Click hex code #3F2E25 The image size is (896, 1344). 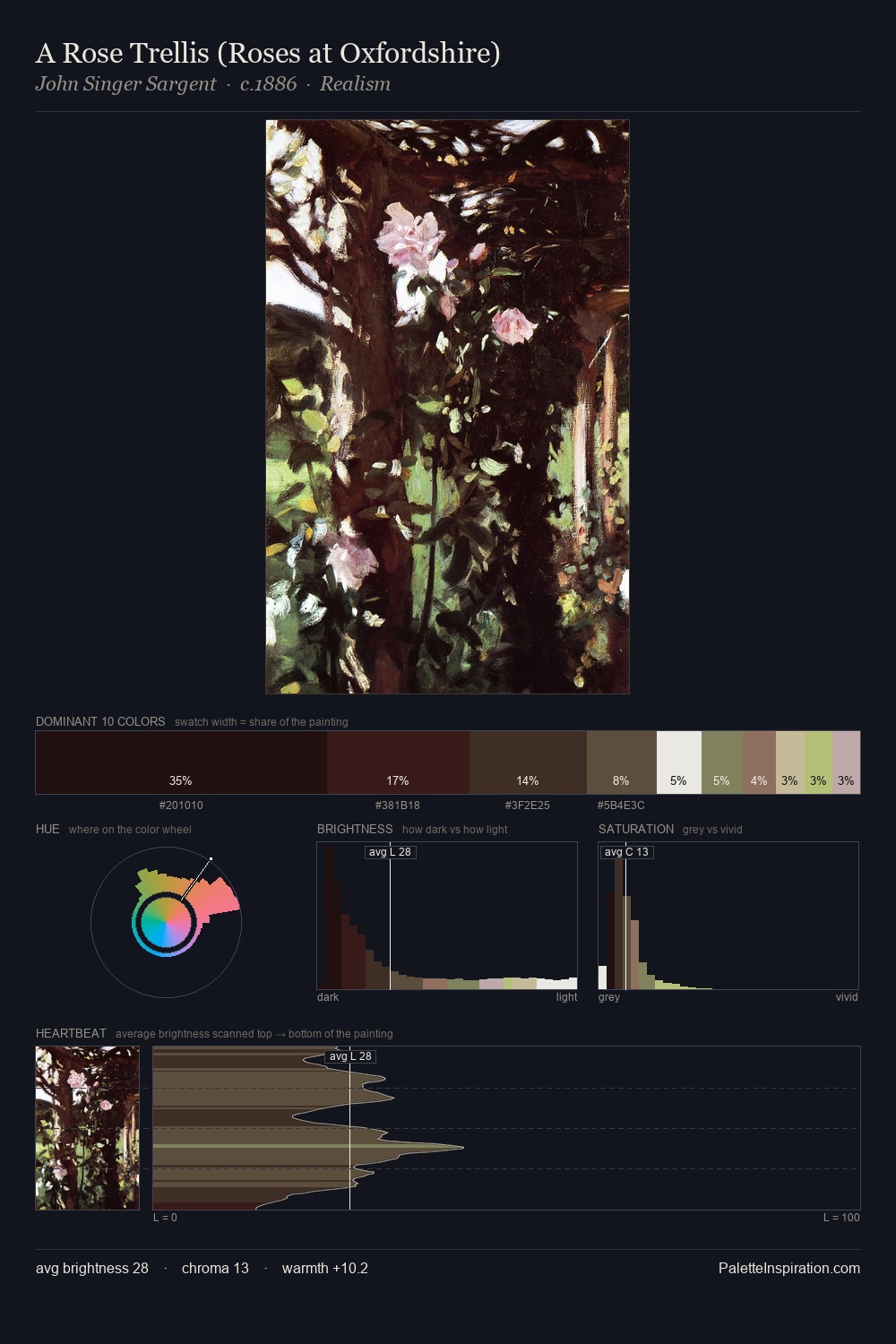click(x=528, y=806)
